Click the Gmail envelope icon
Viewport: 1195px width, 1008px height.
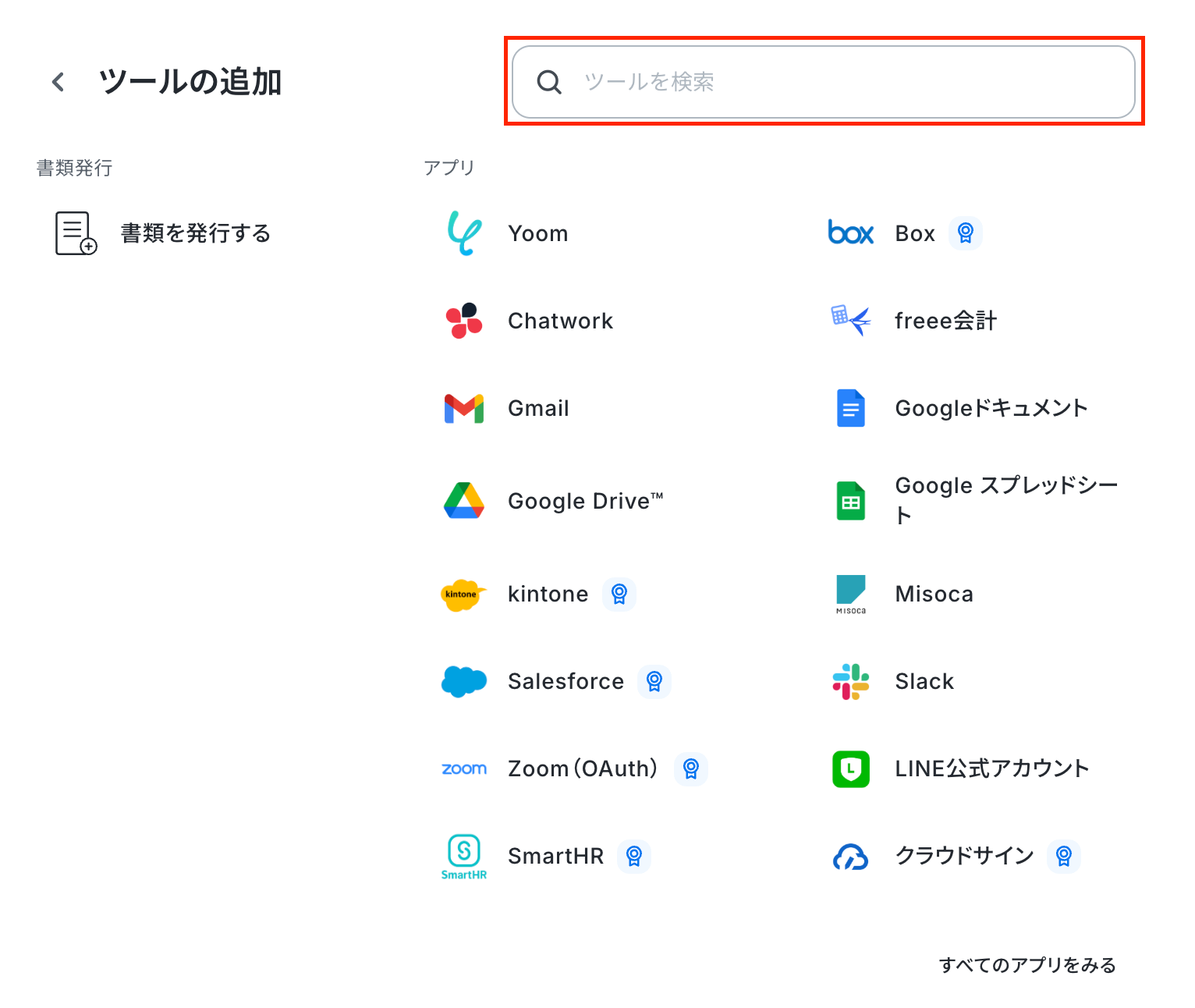point(464,408)
